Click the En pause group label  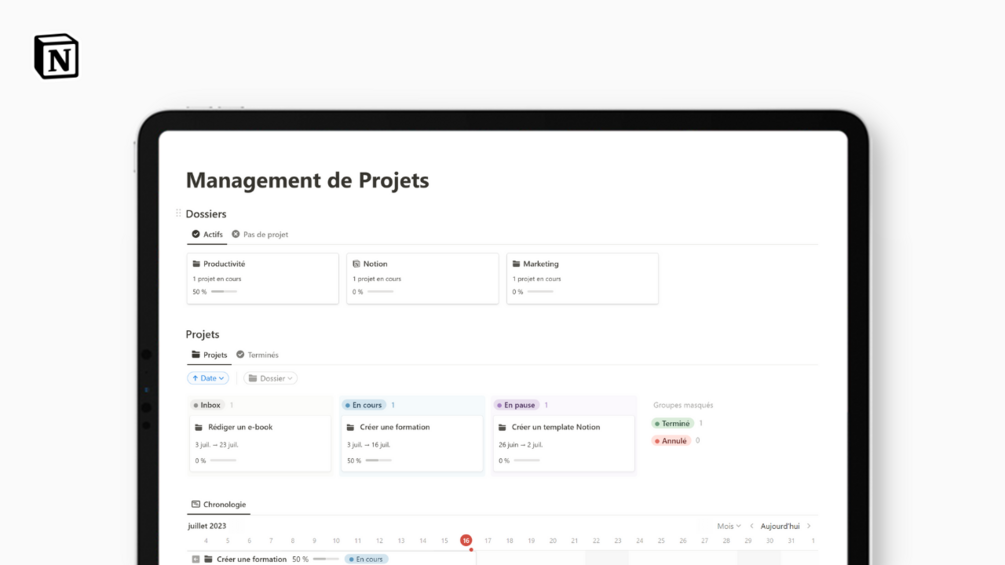click(516, 405)
